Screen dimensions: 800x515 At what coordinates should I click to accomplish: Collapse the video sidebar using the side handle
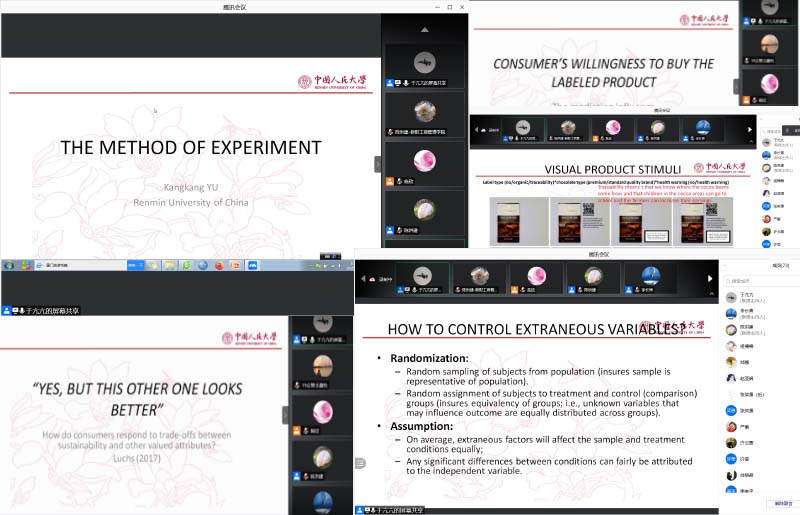(378, 163)
